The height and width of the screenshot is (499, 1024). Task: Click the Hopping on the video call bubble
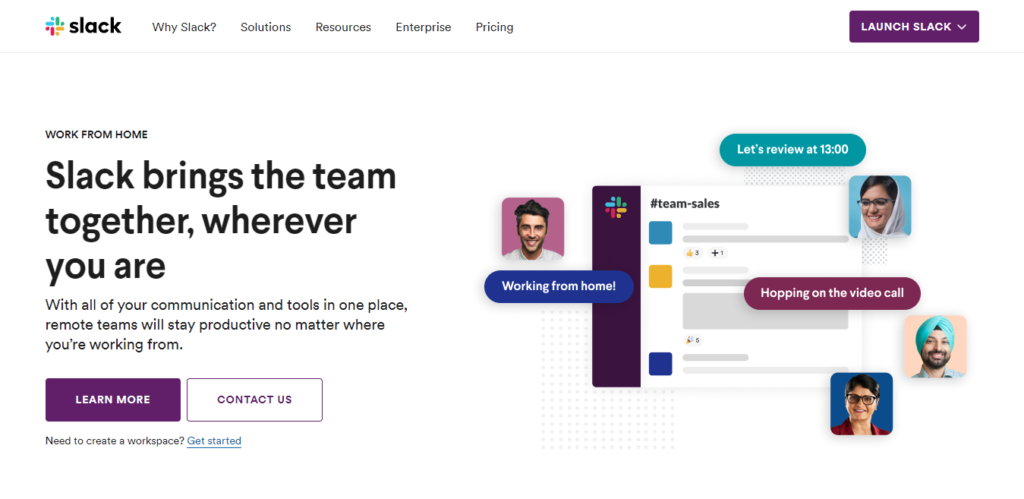(832, 293)
